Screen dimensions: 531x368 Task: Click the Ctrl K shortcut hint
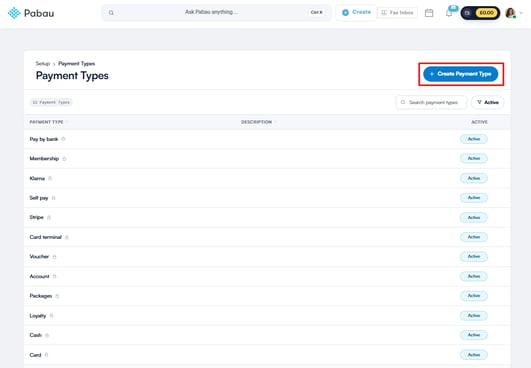coord(317,13)
